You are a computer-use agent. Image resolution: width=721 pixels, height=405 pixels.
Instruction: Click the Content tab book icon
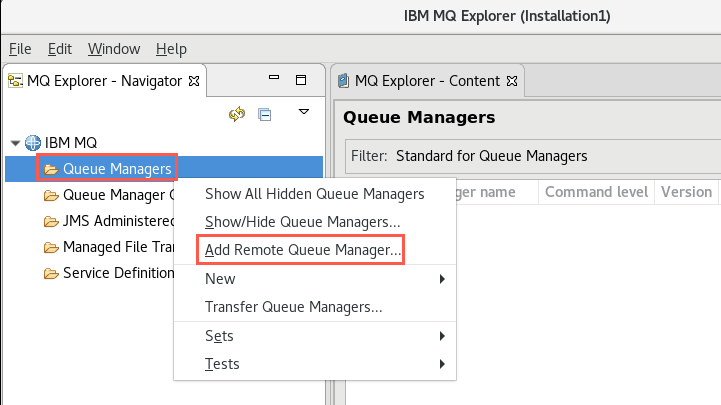click(343, 81)
